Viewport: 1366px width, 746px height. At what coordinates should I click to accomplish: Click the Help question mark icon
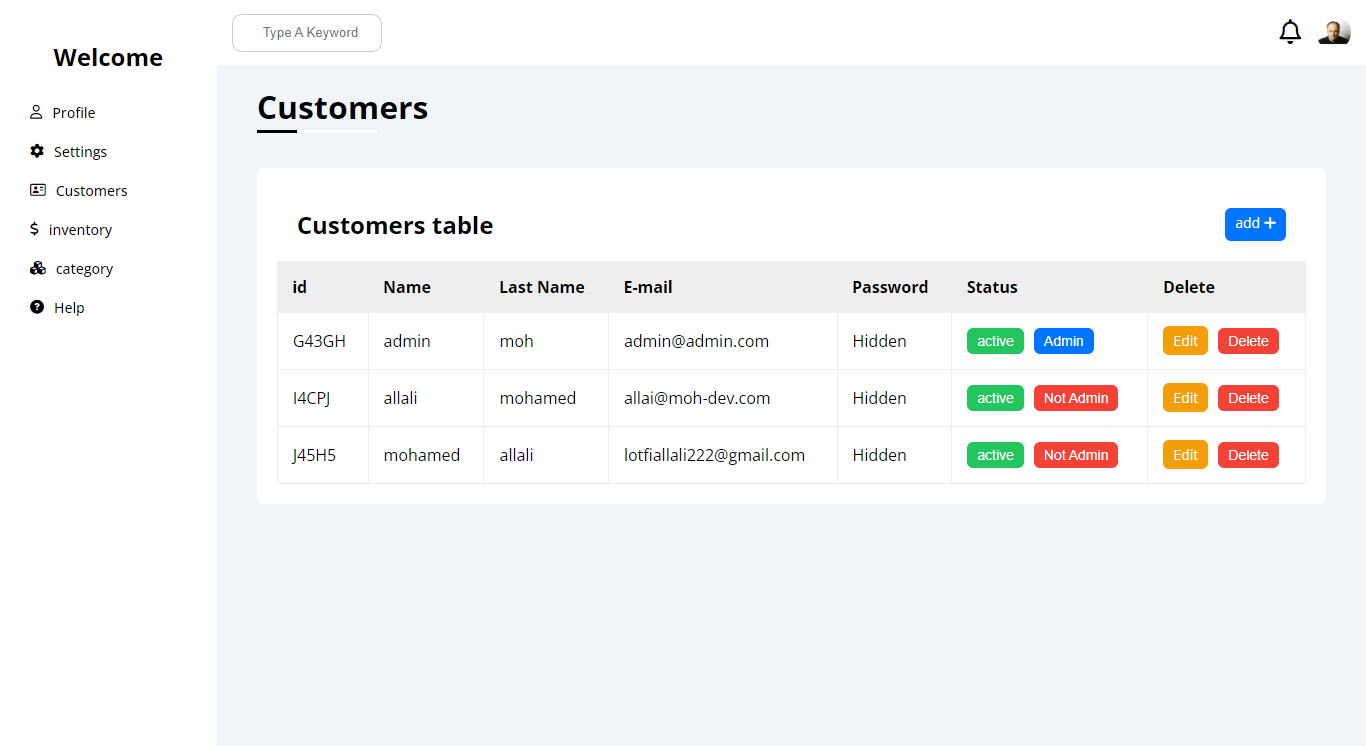37,307
